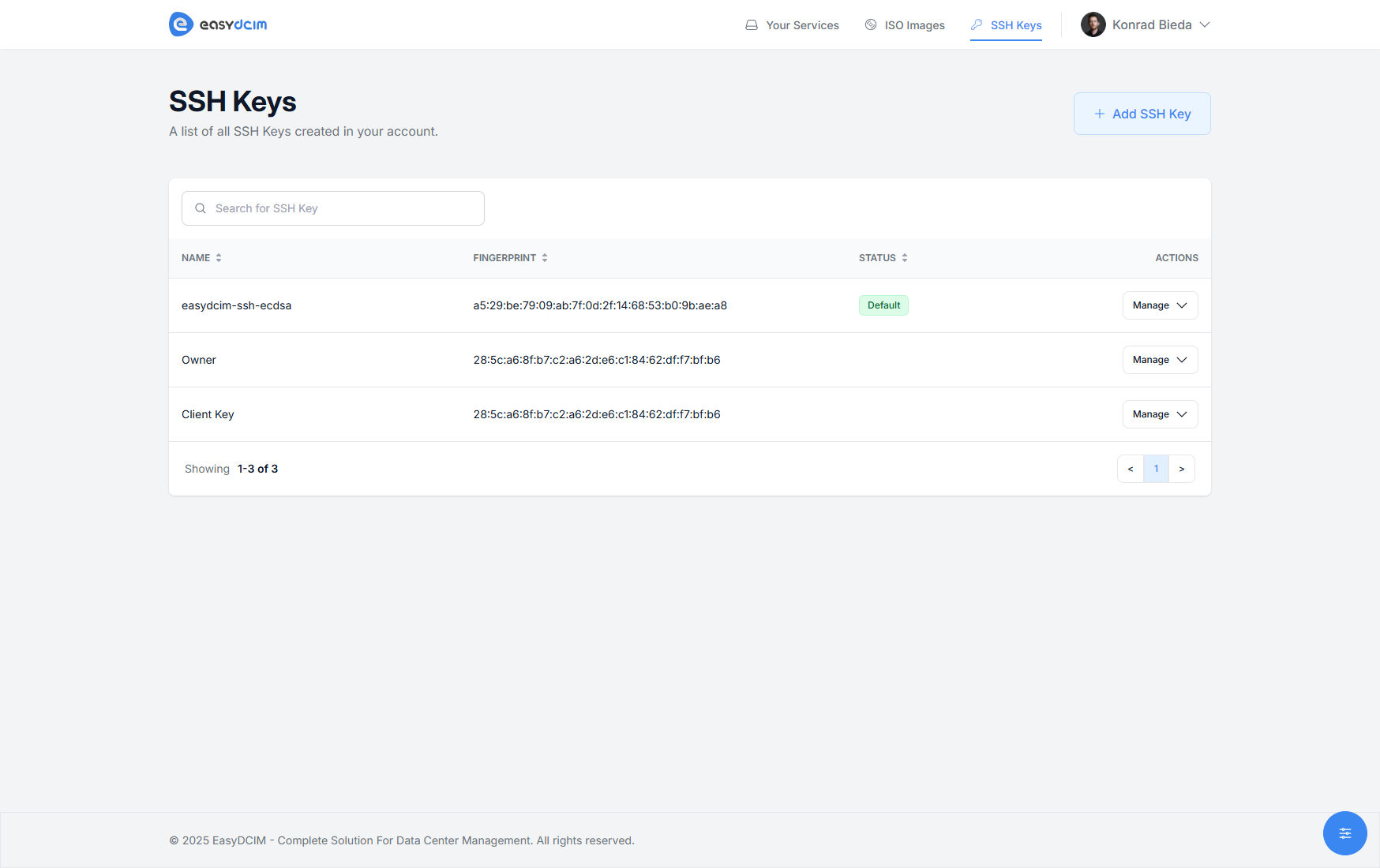Click the Add SSH Key button

pos(1142,114)
